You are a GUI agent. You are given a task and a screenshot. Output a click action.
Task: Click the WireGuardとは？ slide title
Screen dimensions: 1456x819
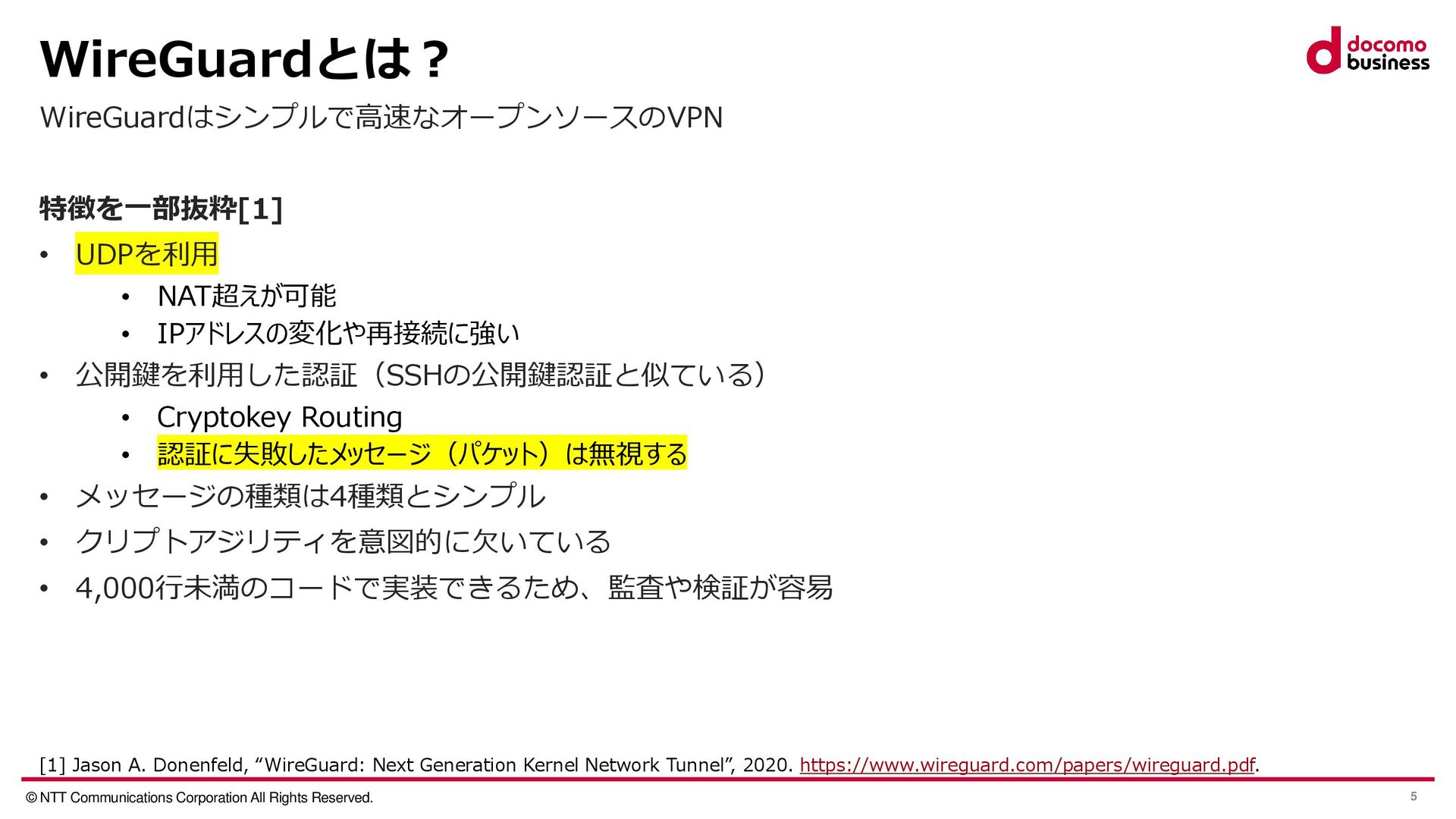tap(244, 58)
